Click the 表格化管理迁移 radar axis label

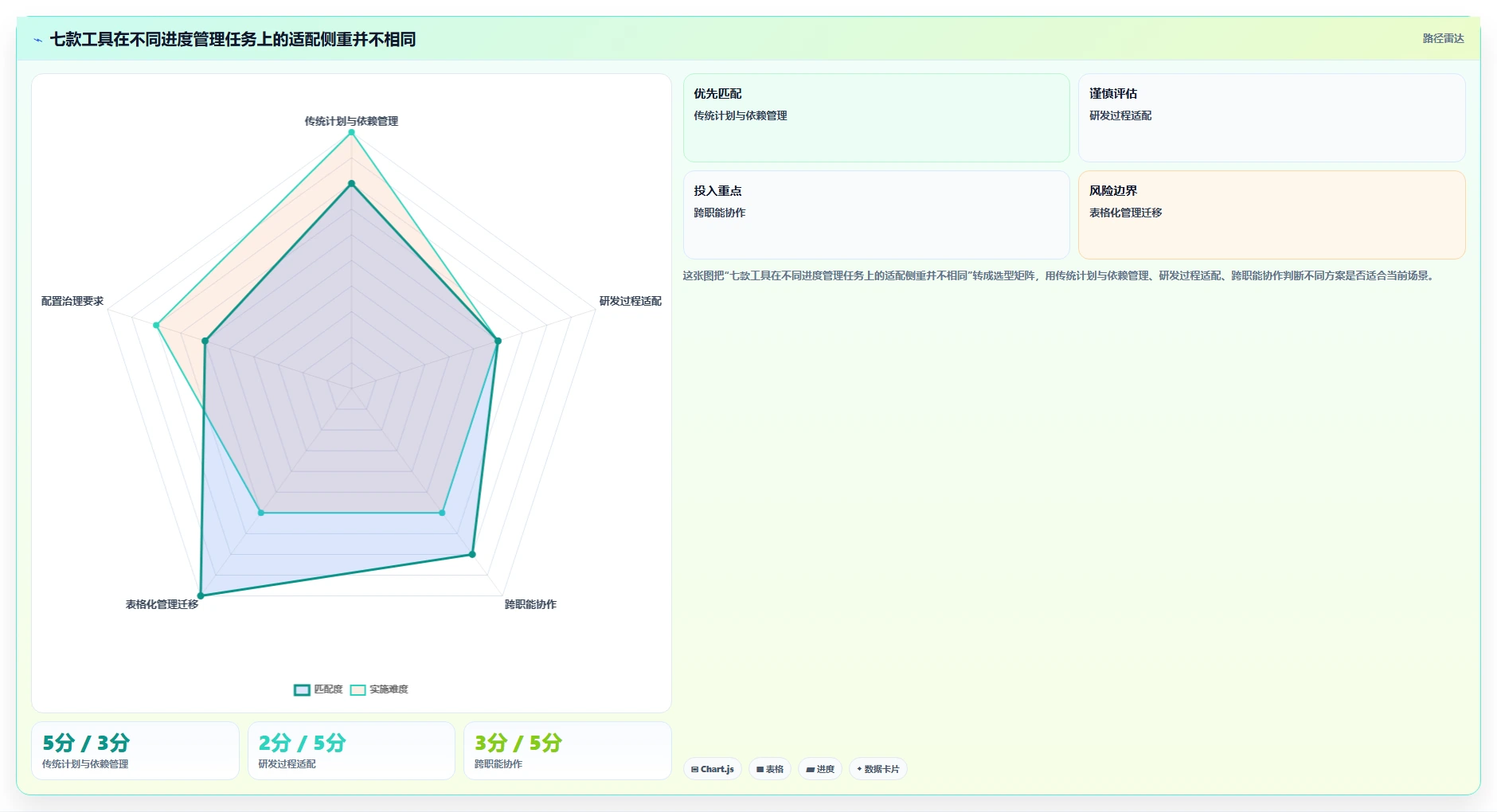[x=162, y=604]
